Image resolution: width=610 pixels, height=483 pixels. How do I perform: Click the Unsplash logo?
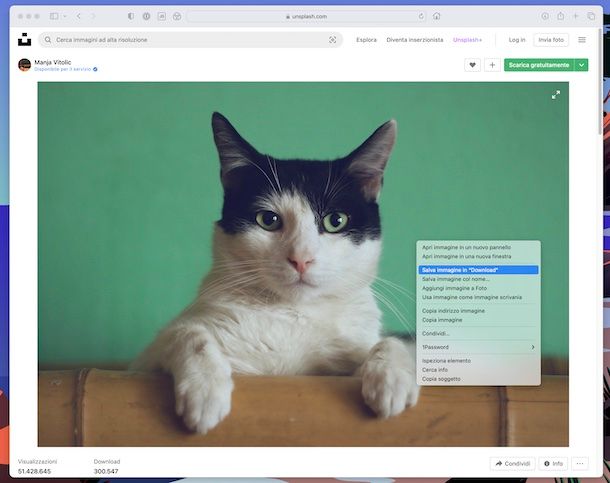[x=25, y=40]
